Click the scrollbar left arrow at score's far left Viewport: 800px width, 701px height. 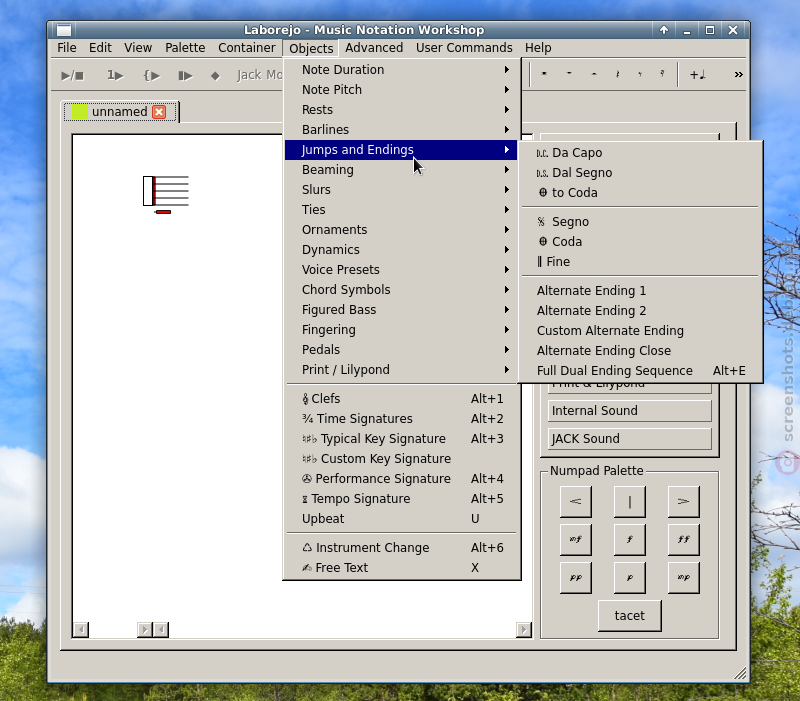81,630
